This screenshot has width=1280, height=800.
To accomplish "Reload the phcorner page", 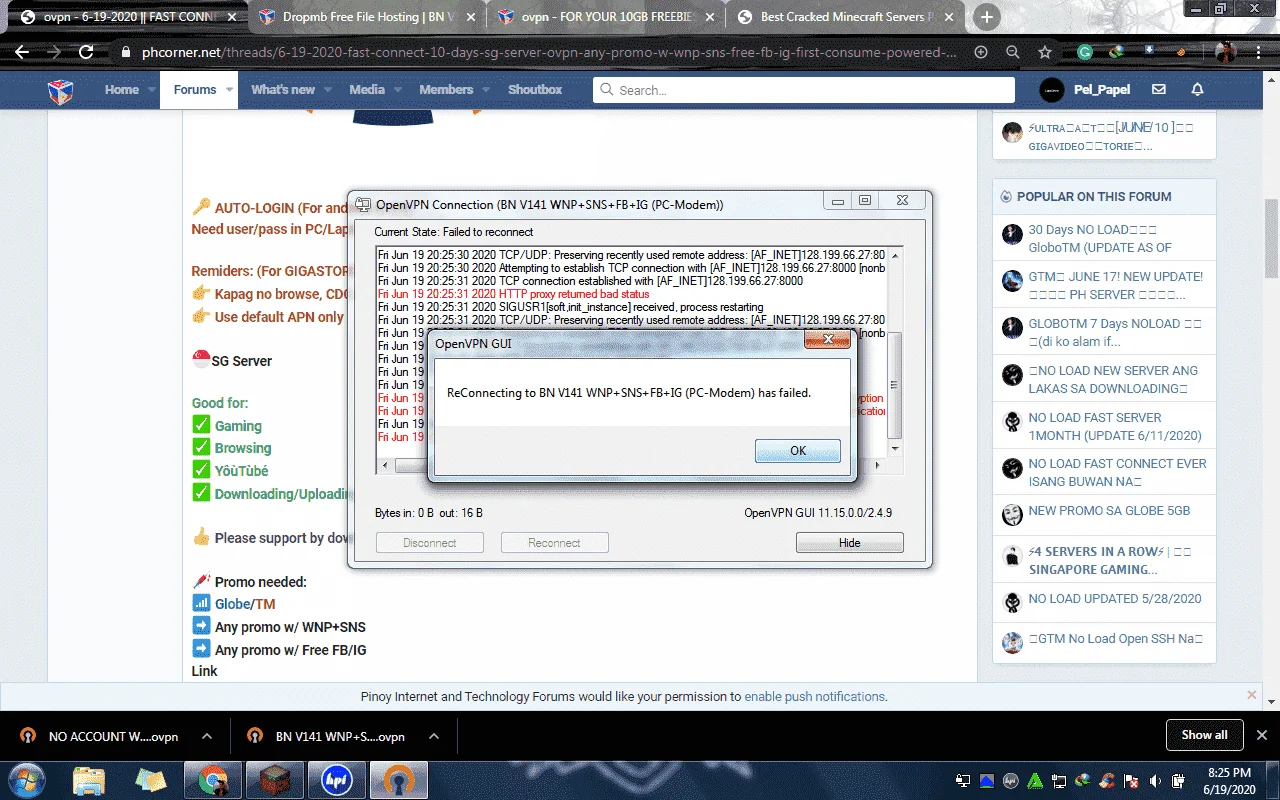I will click(86, 52).
